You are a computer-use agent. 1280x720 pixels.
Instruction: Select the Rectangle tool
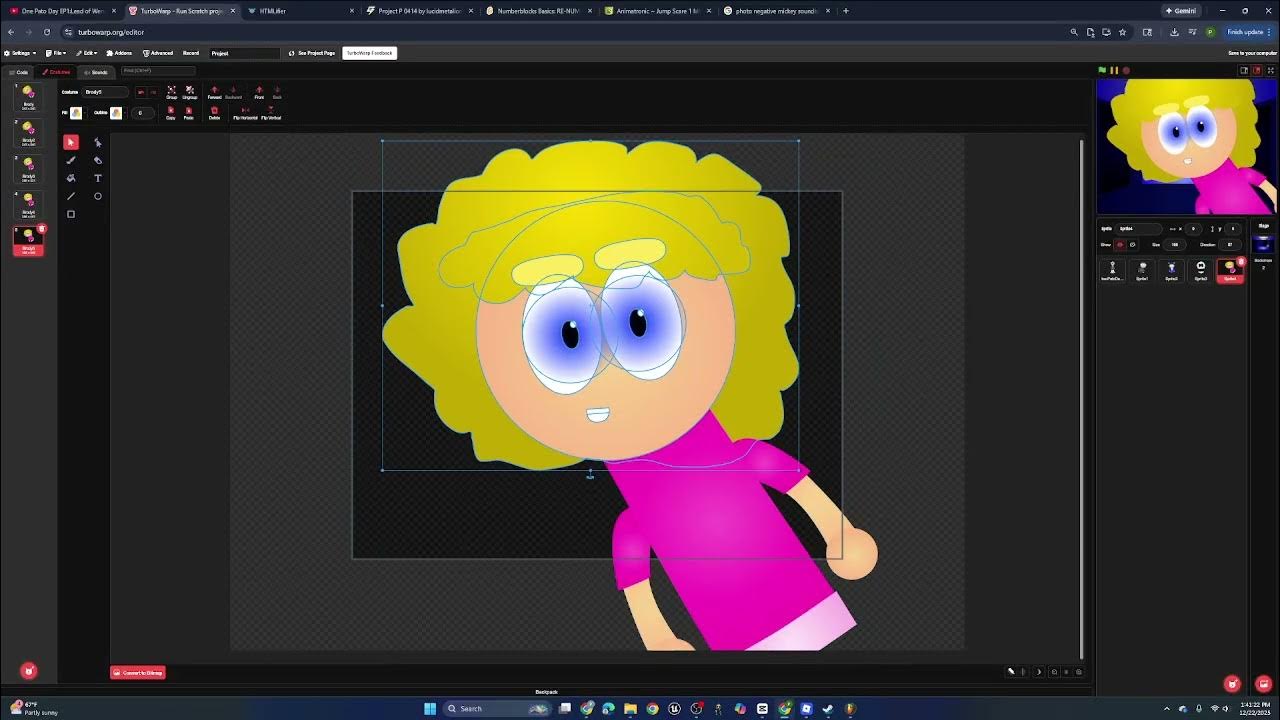[71, 214]
